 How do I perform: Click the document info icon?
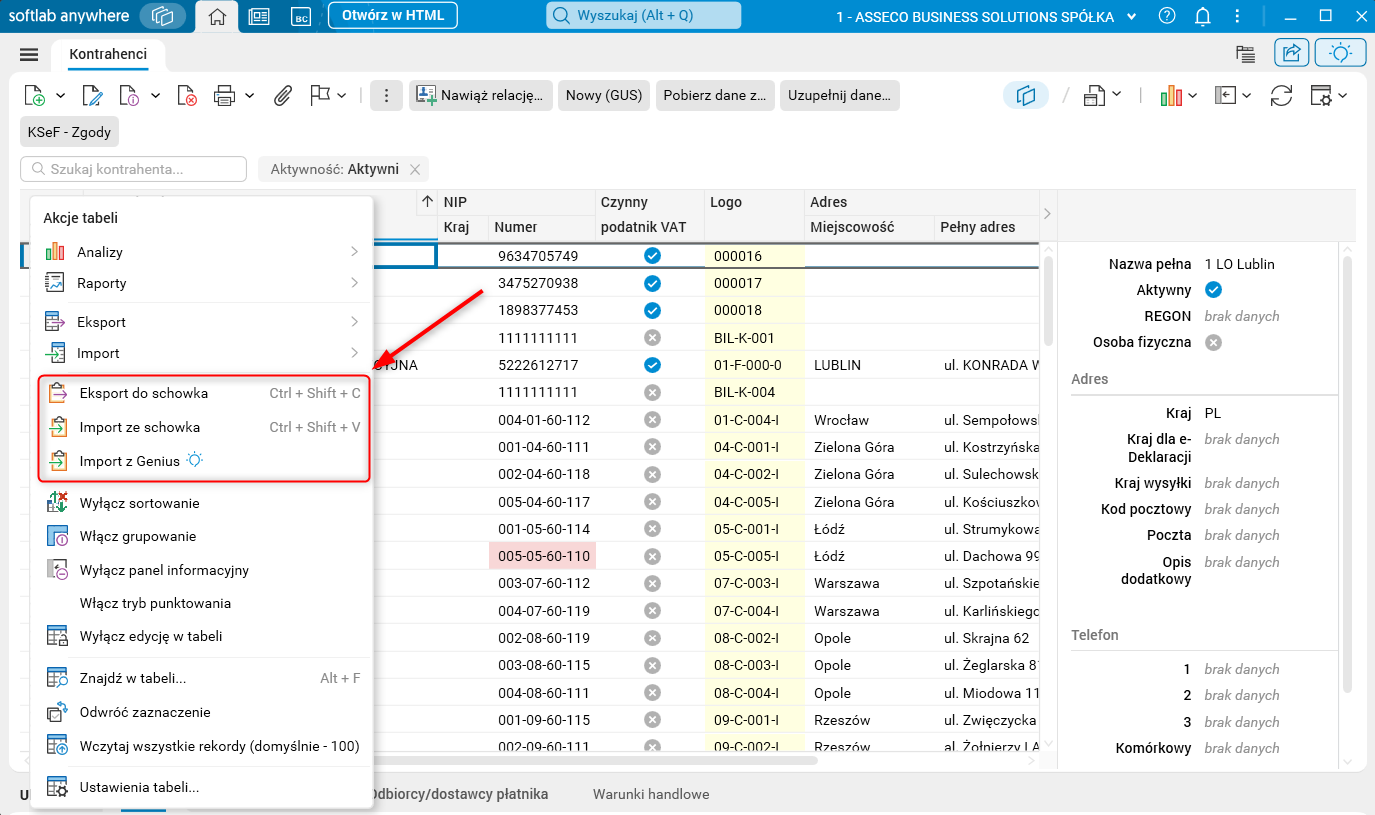coord(130,95)
